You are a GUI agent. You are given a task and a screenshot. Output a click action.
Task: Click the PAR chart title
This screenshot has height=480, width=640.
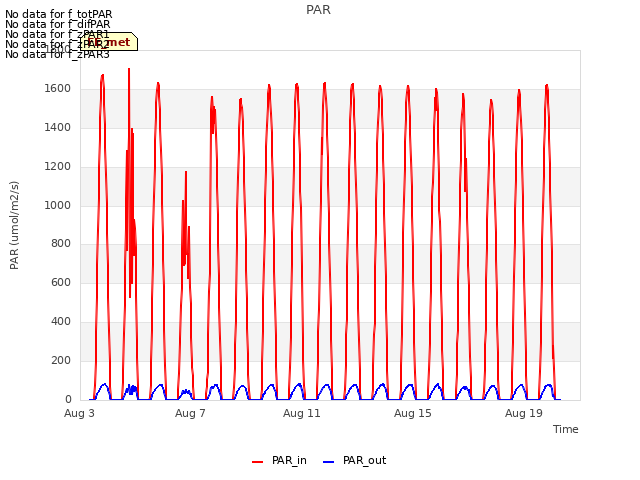[318, 10]
